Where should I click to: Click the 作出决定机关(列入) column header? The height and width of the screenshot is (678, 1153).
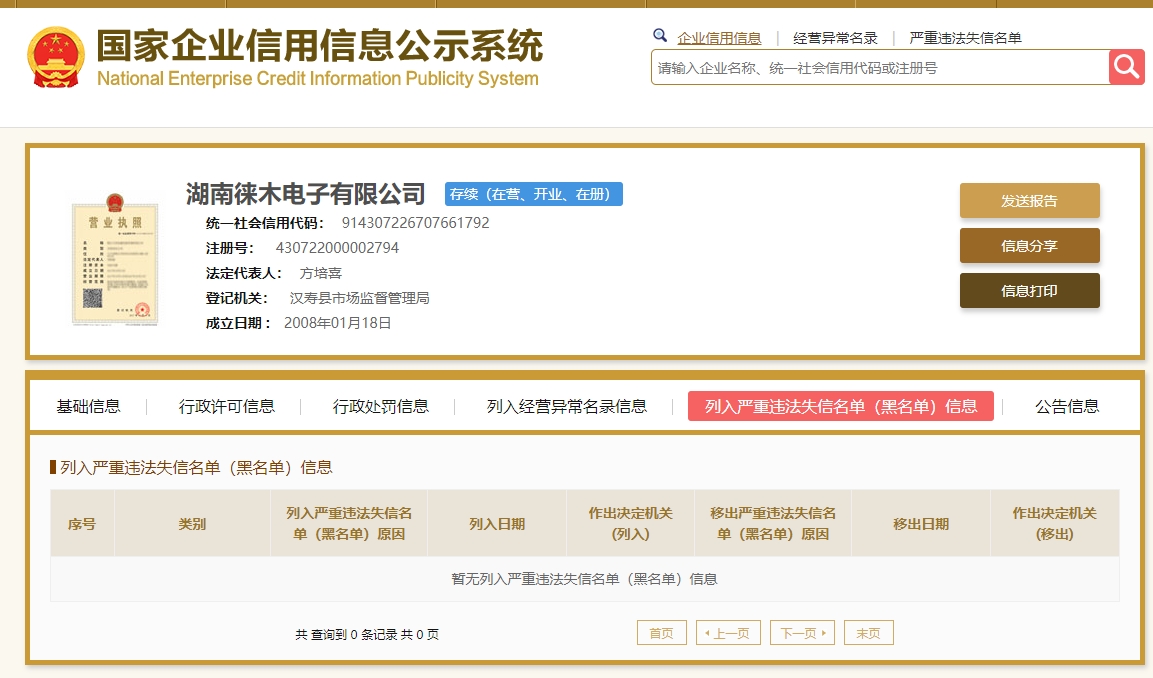click(x=631, y=524)
